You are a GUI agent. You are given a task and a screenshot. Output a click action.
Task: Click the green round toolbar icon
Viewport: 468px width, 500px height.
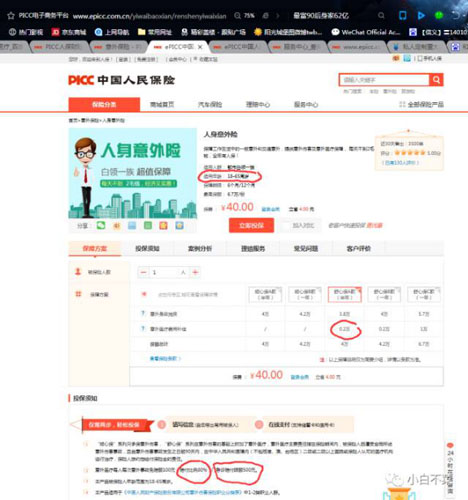(x=439, y=15)
